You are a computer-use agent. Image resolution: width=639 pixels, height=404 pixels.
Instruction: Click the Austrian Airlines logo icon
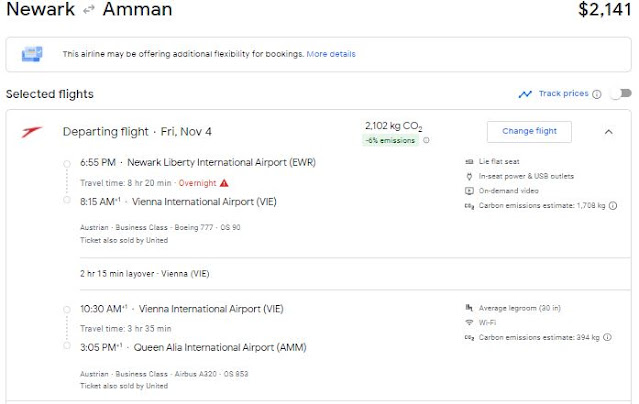click(30, 132)
